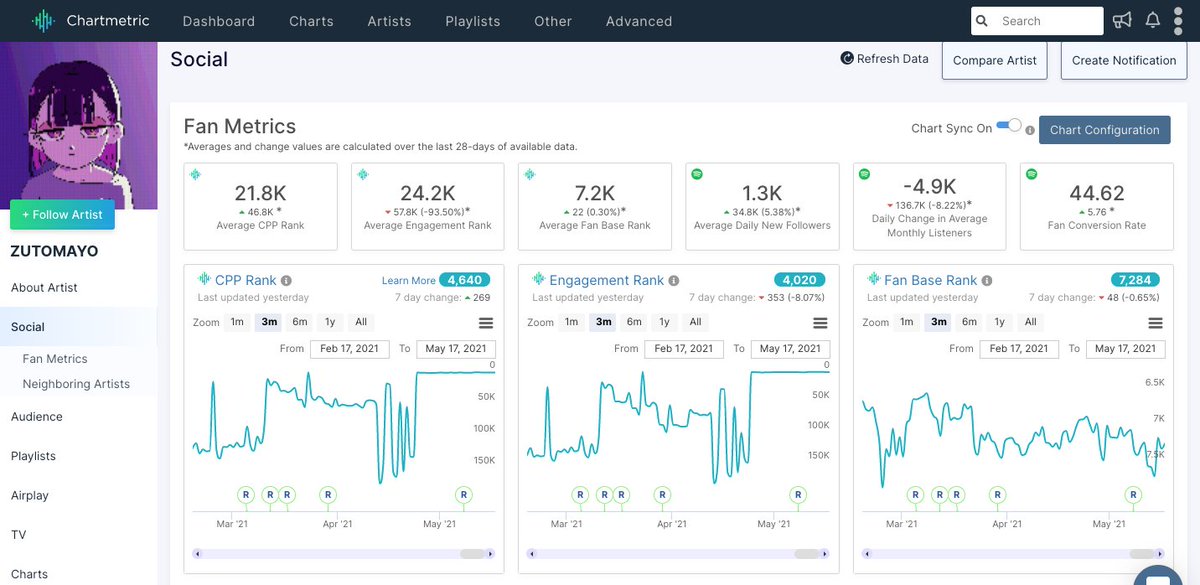The width and height of the screenshot is (1200, 585).
Task: Open the CPP Rank chart hamburger menu
Action: [x=486, y=323]
